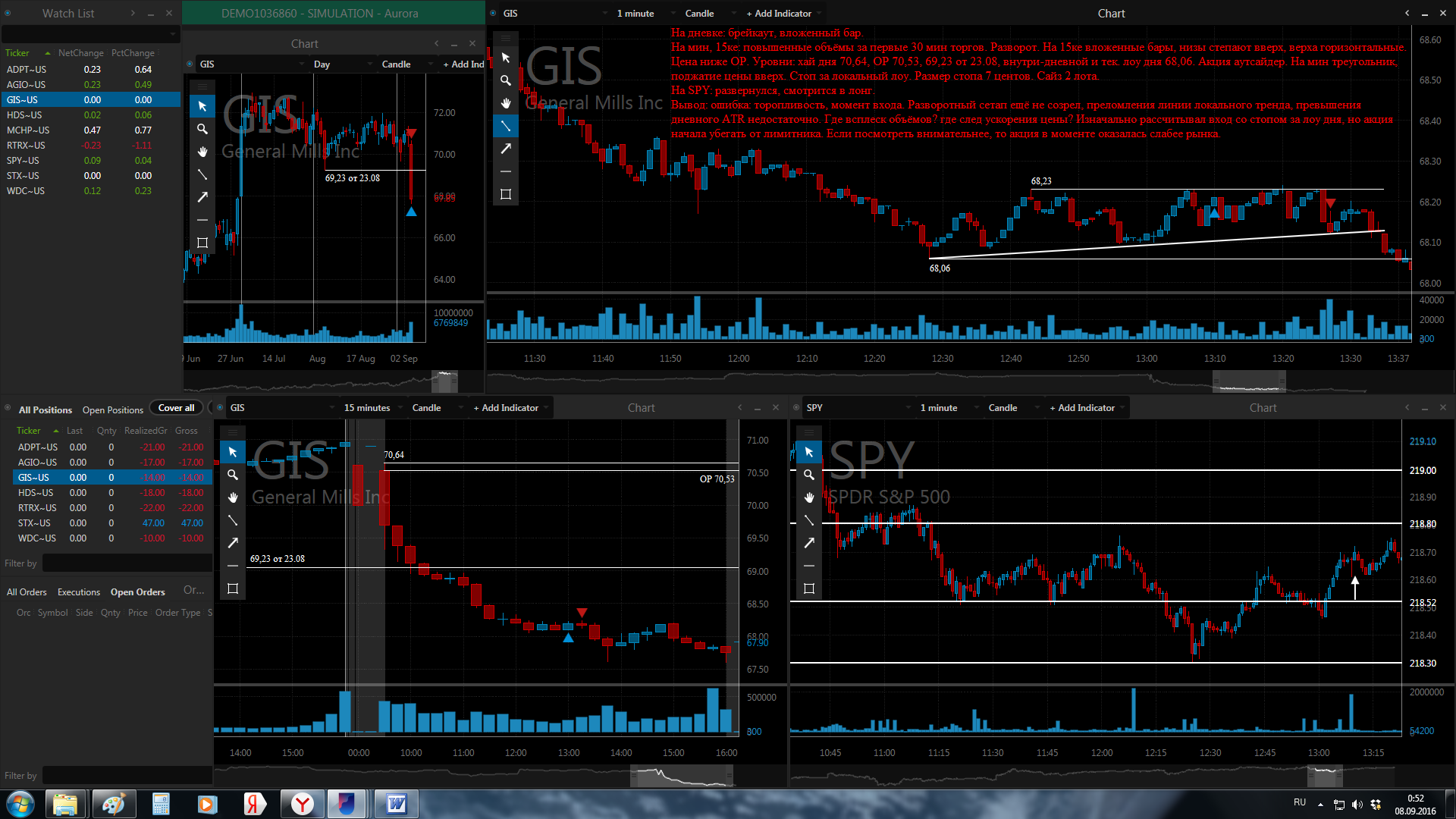
Task: Toggle the link radio button in the Watch List header
Action: (8, 14)
